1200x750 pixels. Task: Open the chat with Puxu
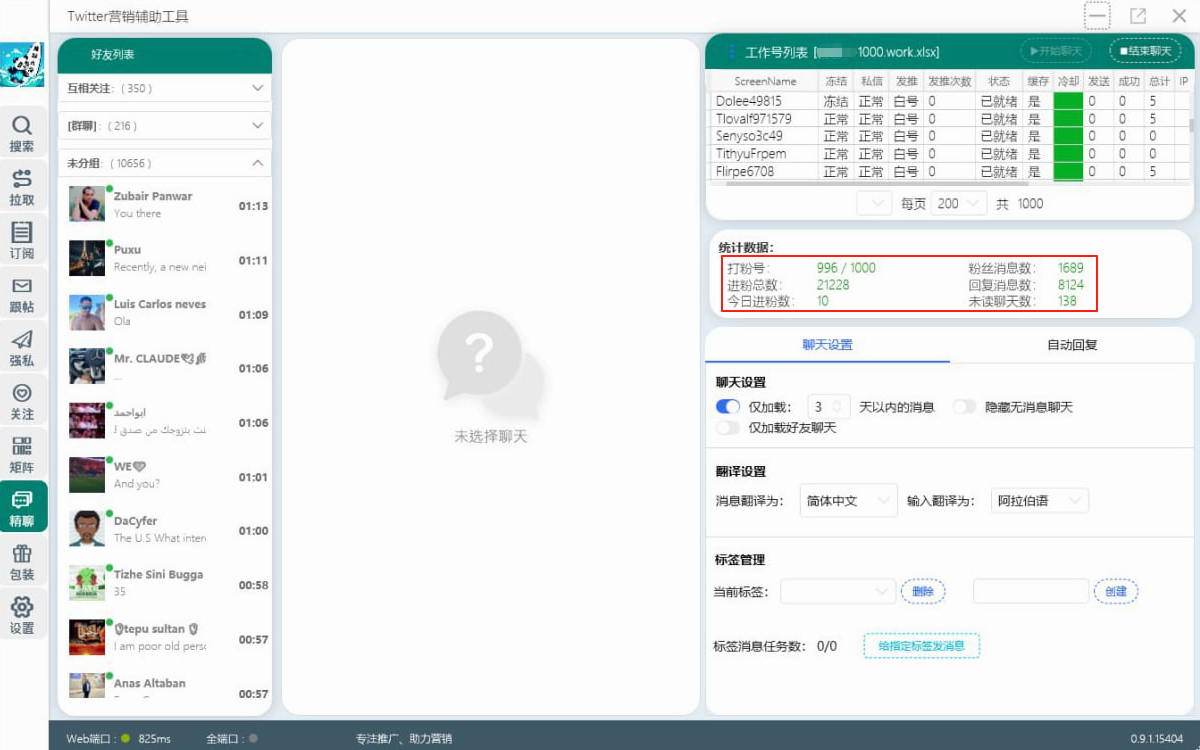click(x=165, y=258)
